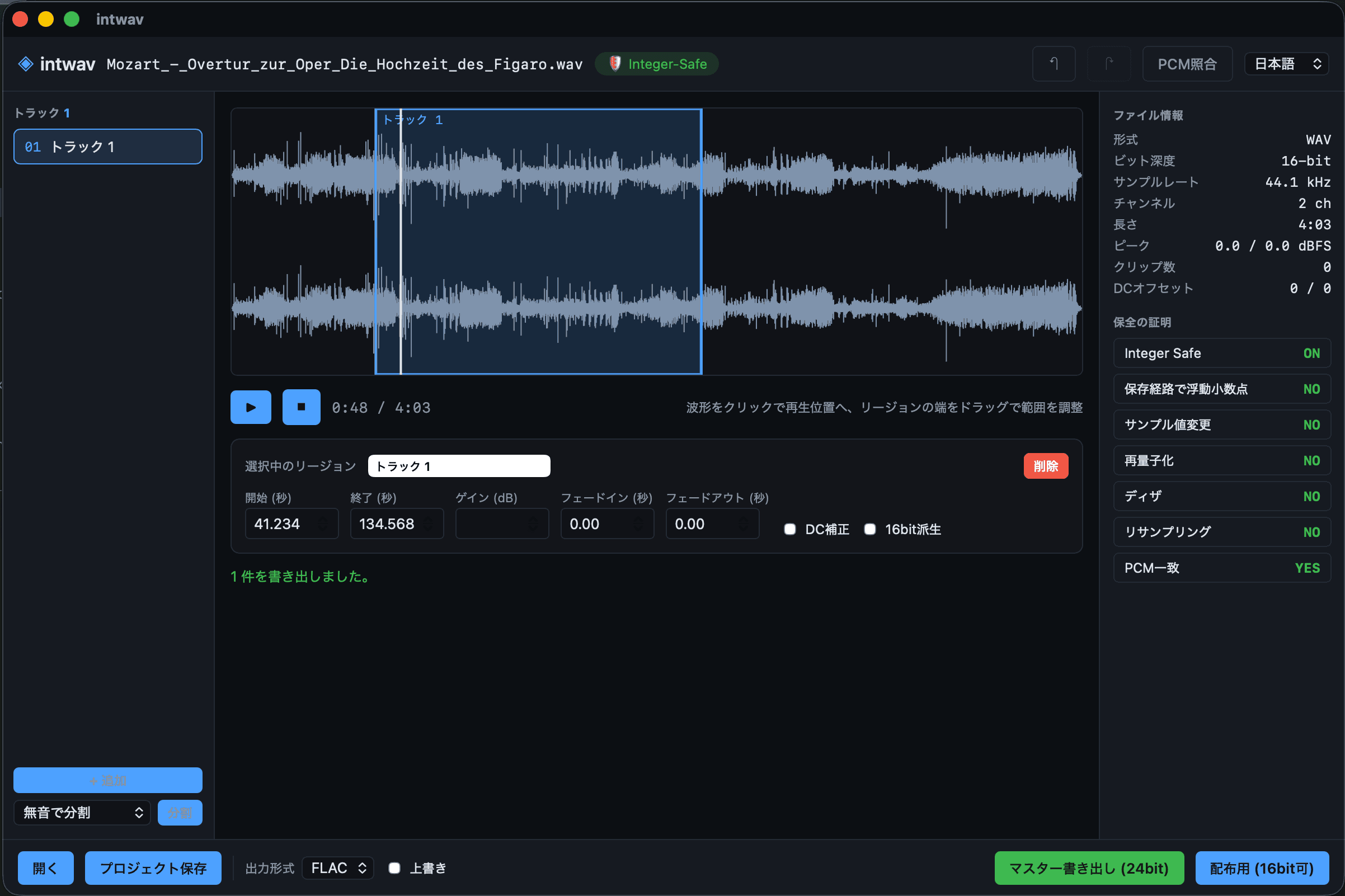The height and width of the screenshot is (896, 1345).
Task: Click the redo arrow icon
Action: point(1108,63)
